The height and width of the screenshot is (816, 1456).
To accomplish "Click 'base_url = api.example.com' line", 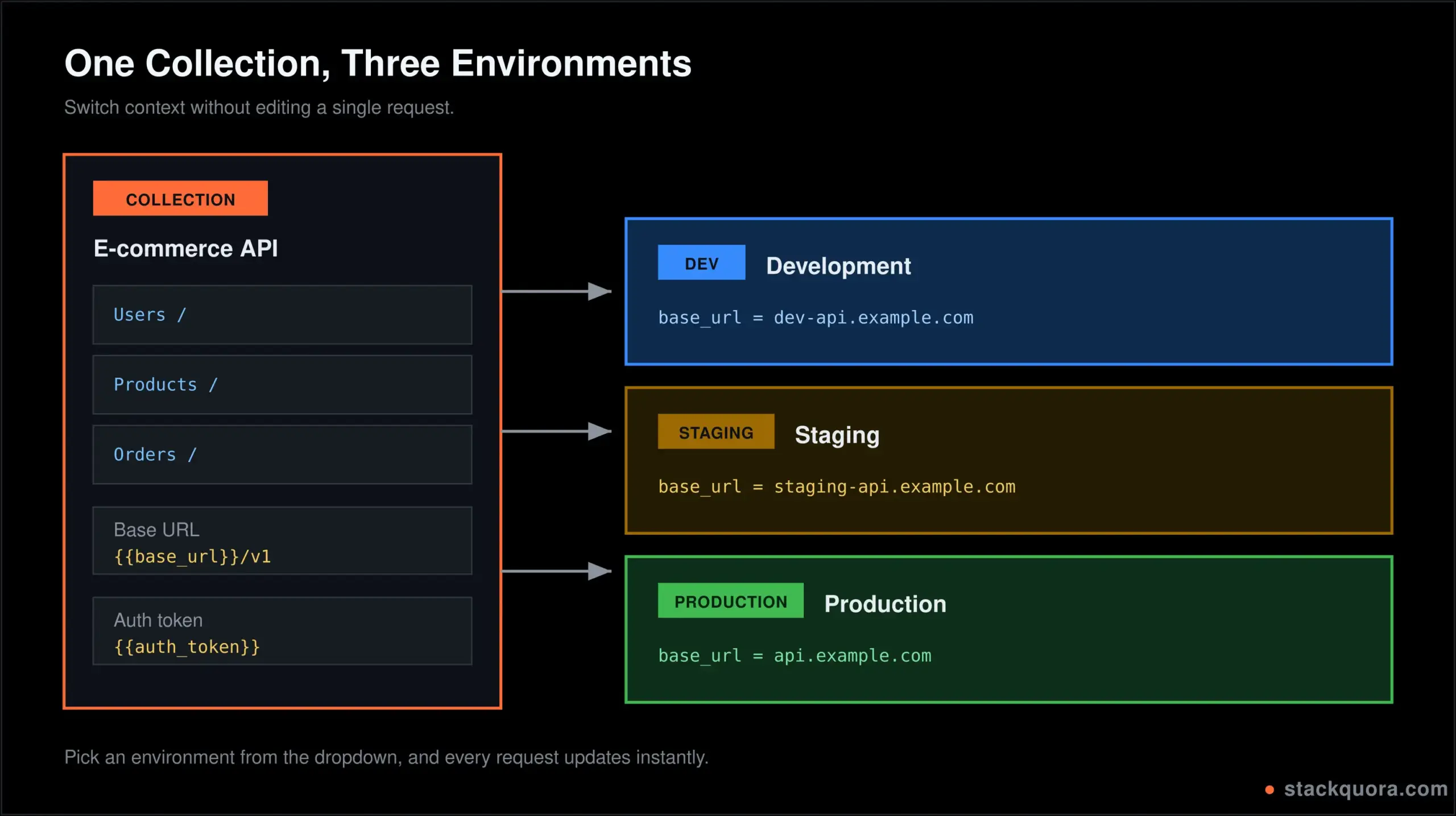I will click(795, 656).
